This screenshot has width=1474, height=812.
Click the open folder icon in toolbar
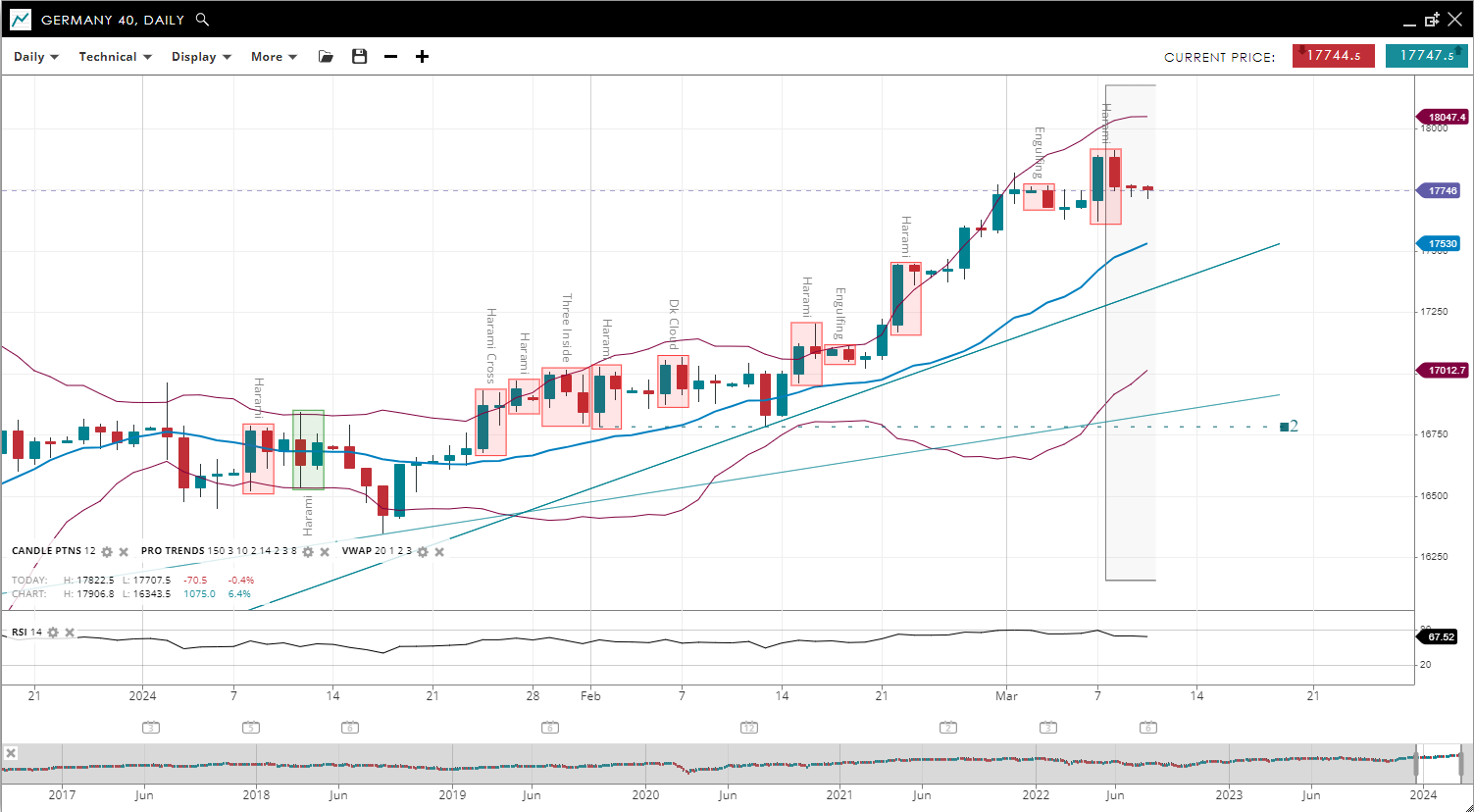click(326, 57)
